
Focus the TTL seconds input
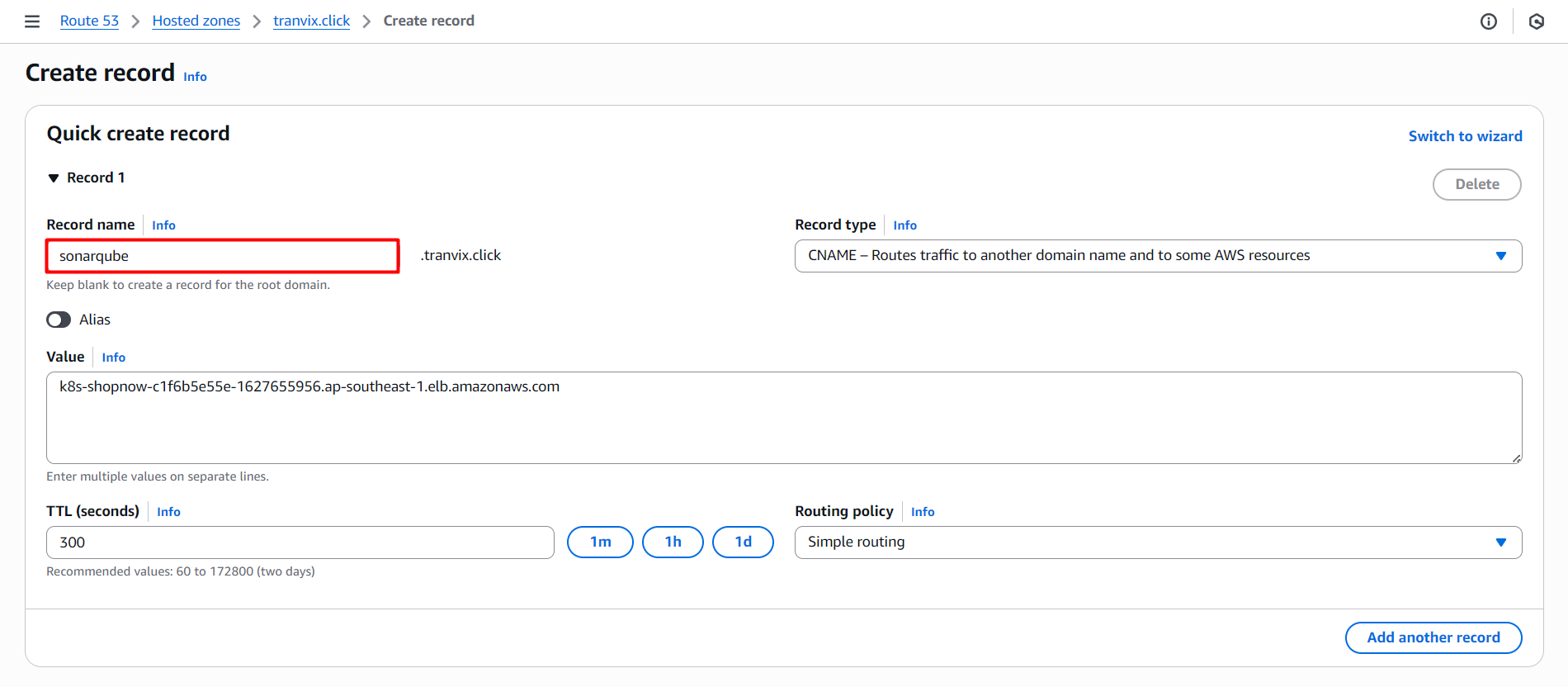(300, 542)
